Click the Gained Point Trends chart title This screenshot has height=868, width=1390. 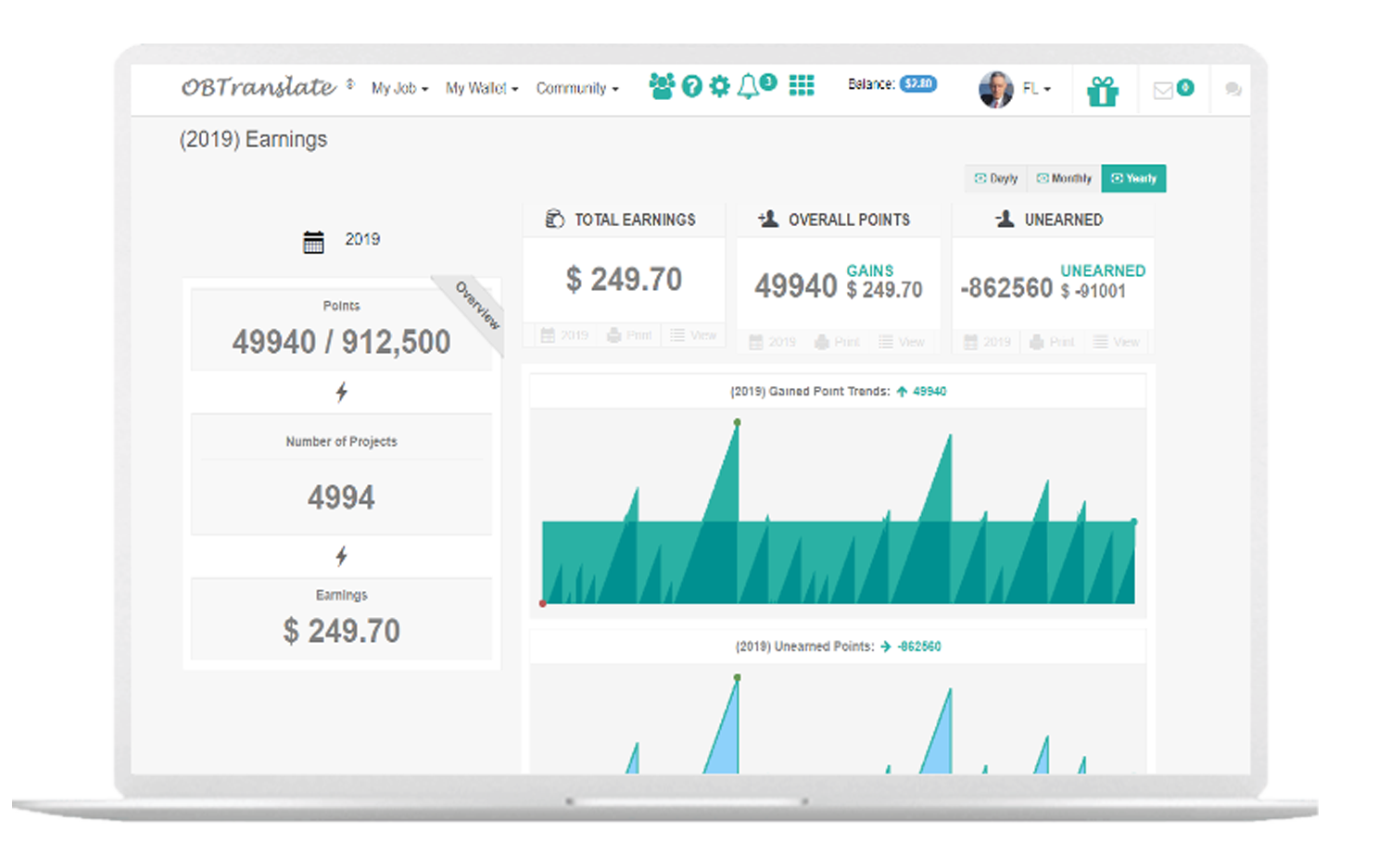point(810,391)
